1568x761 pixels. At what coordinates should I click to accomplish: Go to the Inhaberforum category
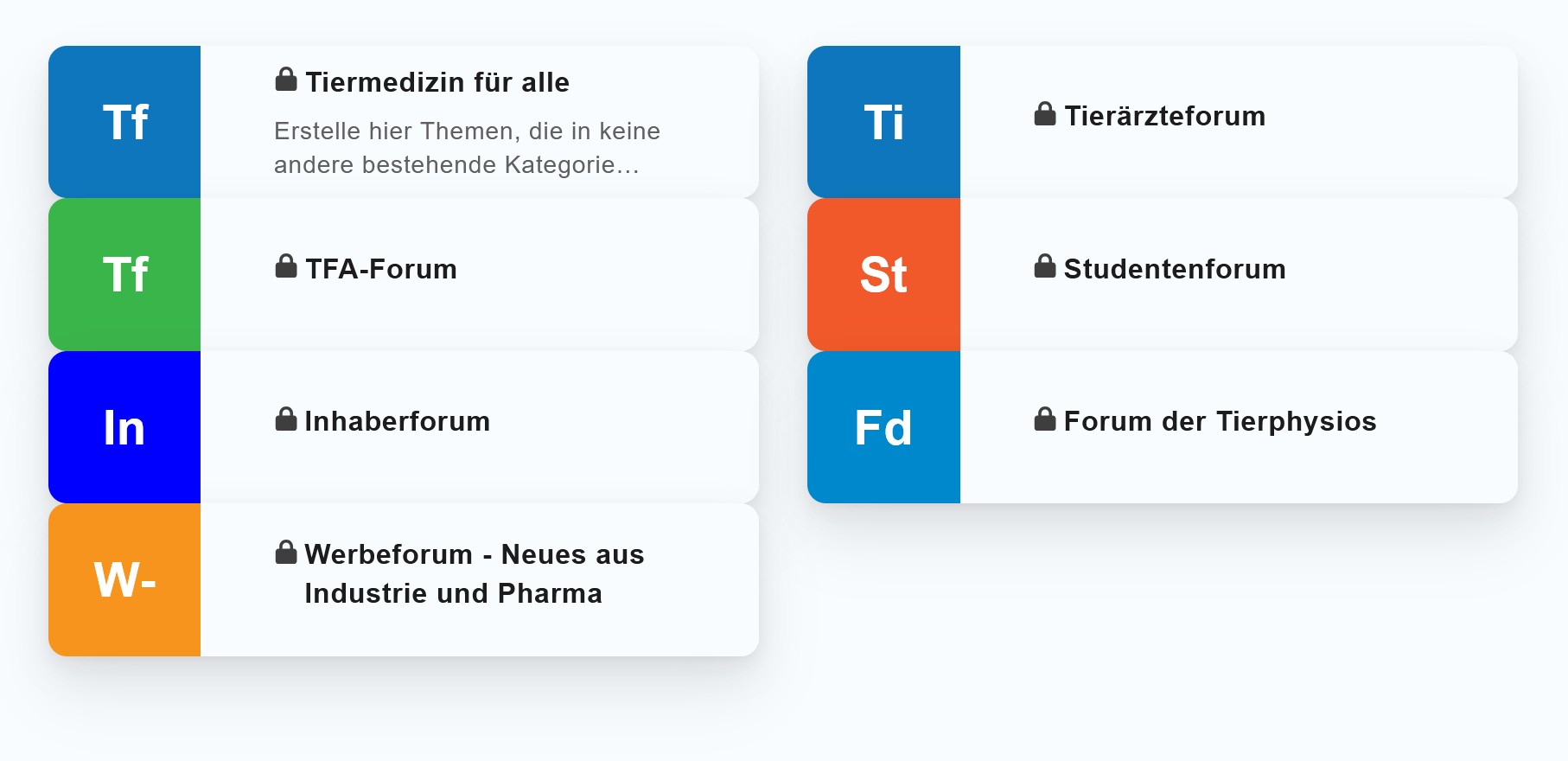pos(398,421)
